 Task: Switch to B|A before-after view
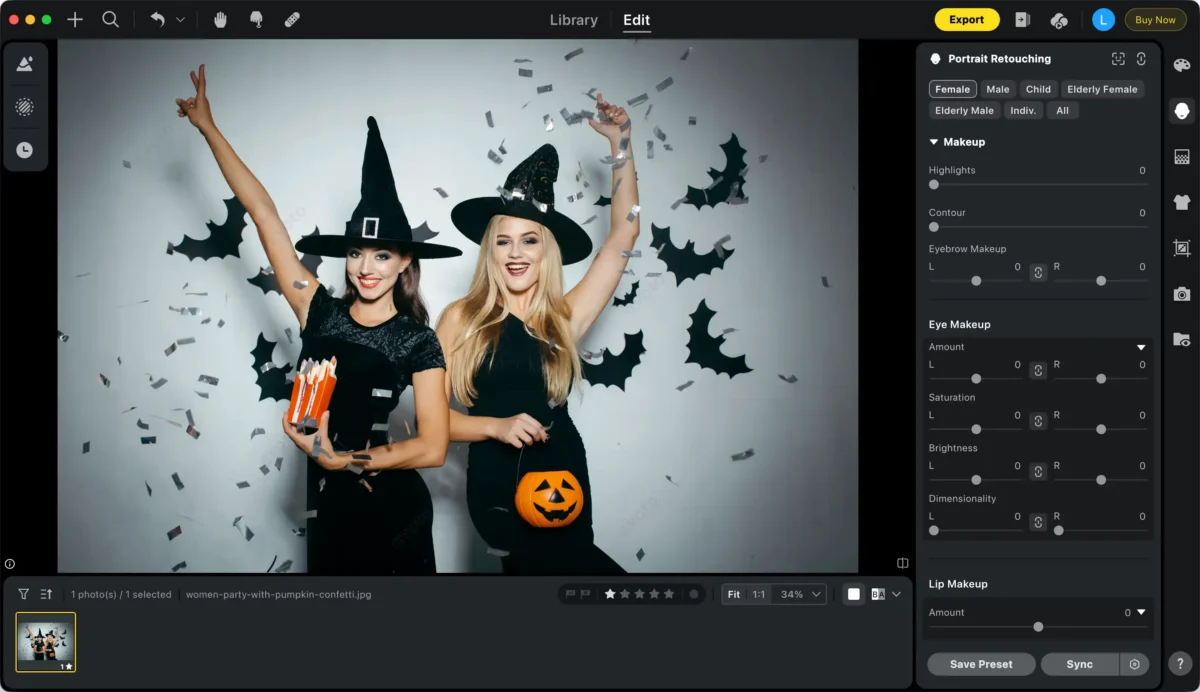click(878, 594)
